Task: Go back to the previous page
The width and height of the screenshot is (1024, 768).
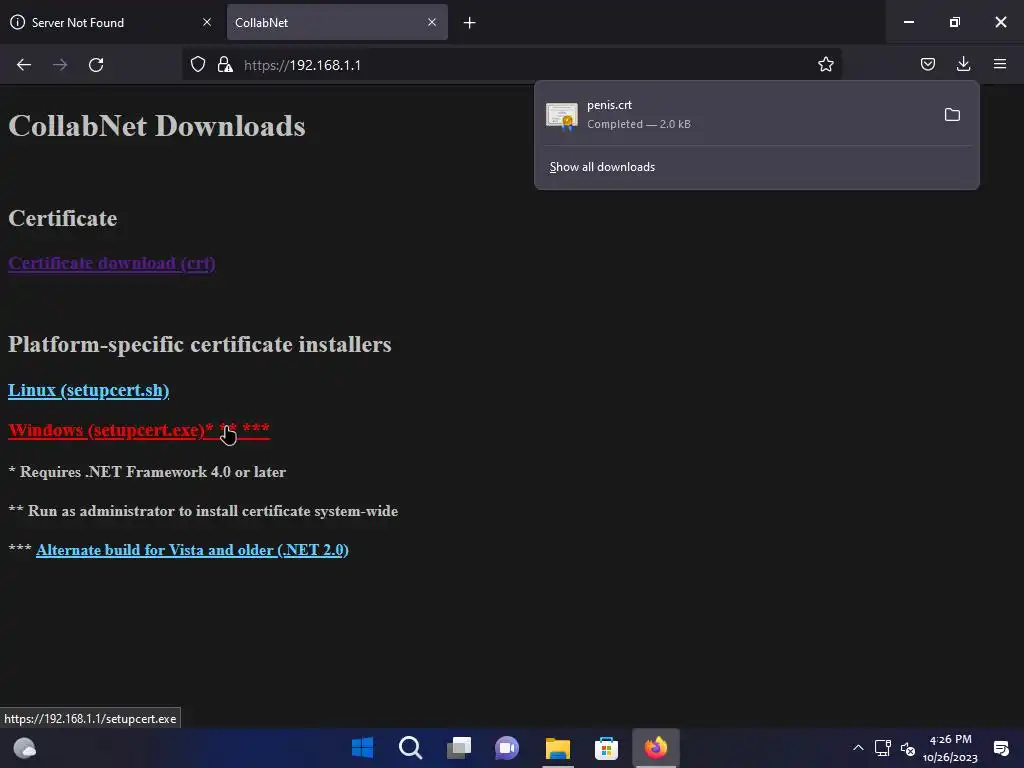Action: click(24, 65)
